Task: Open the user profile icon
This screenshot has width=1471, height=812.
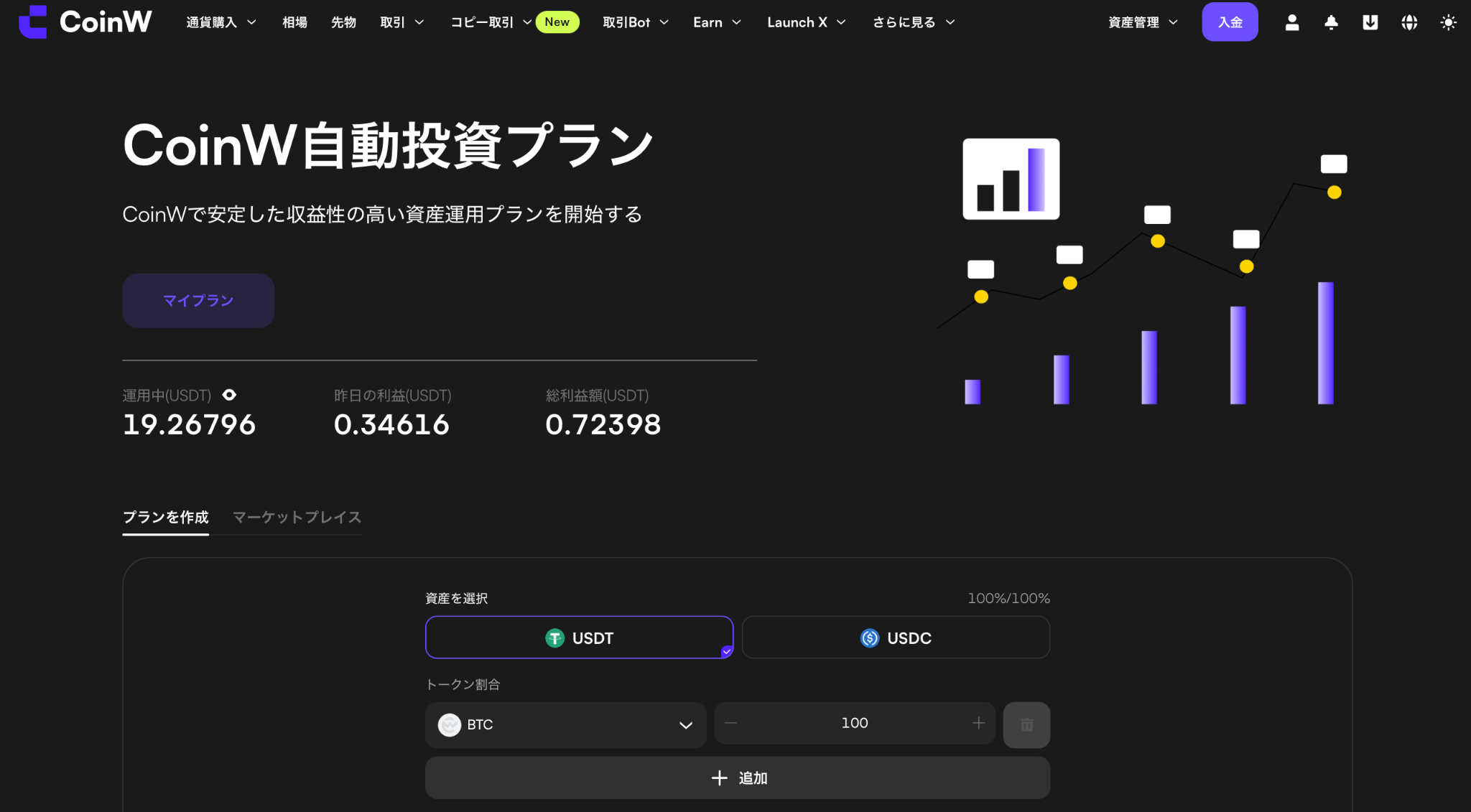Action: click(1291, 22)
